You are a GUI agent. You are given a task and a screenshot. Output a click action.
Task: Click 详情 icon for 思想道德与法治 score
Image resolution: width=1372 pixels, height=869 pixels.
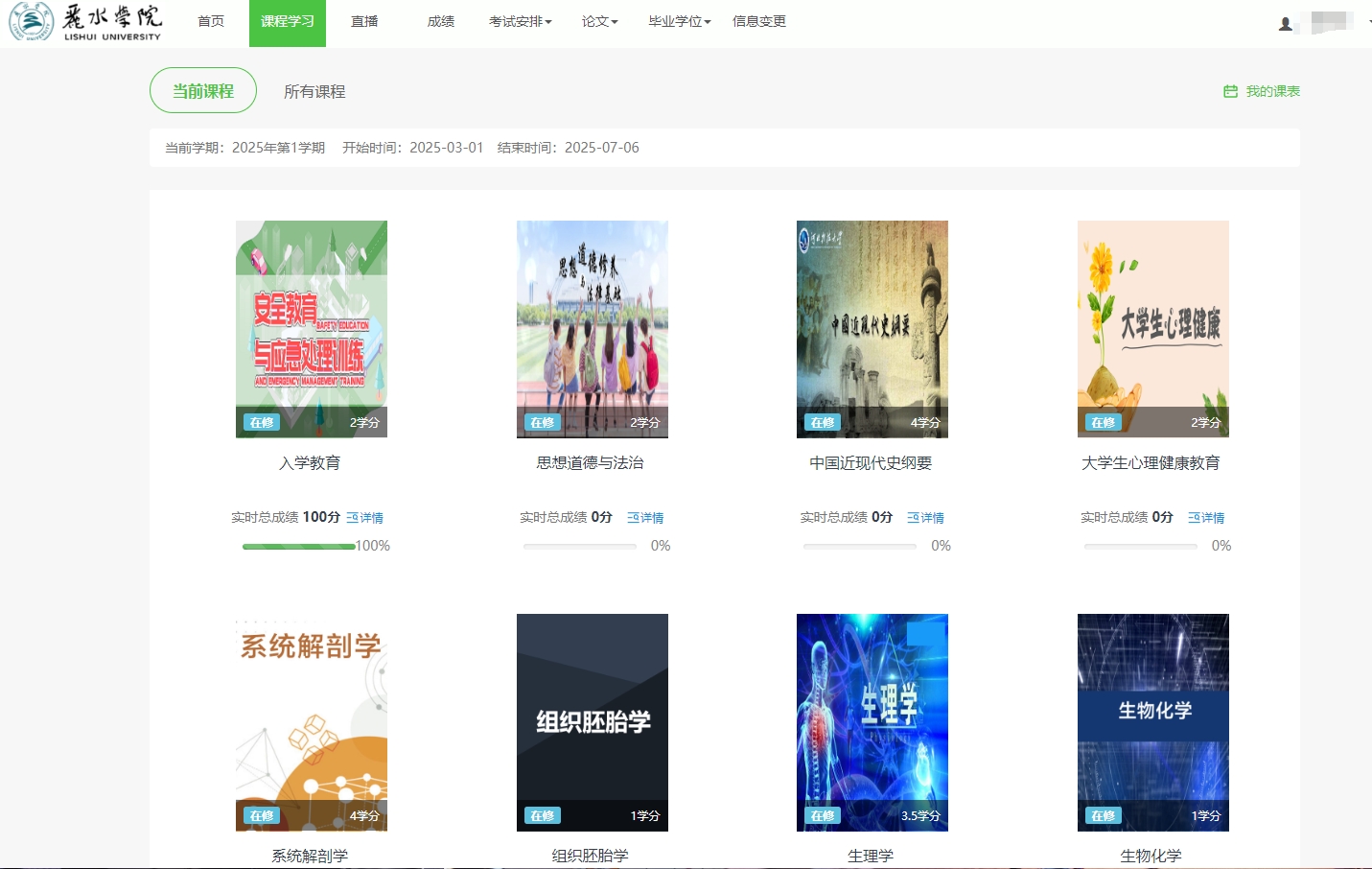(633, 518)
